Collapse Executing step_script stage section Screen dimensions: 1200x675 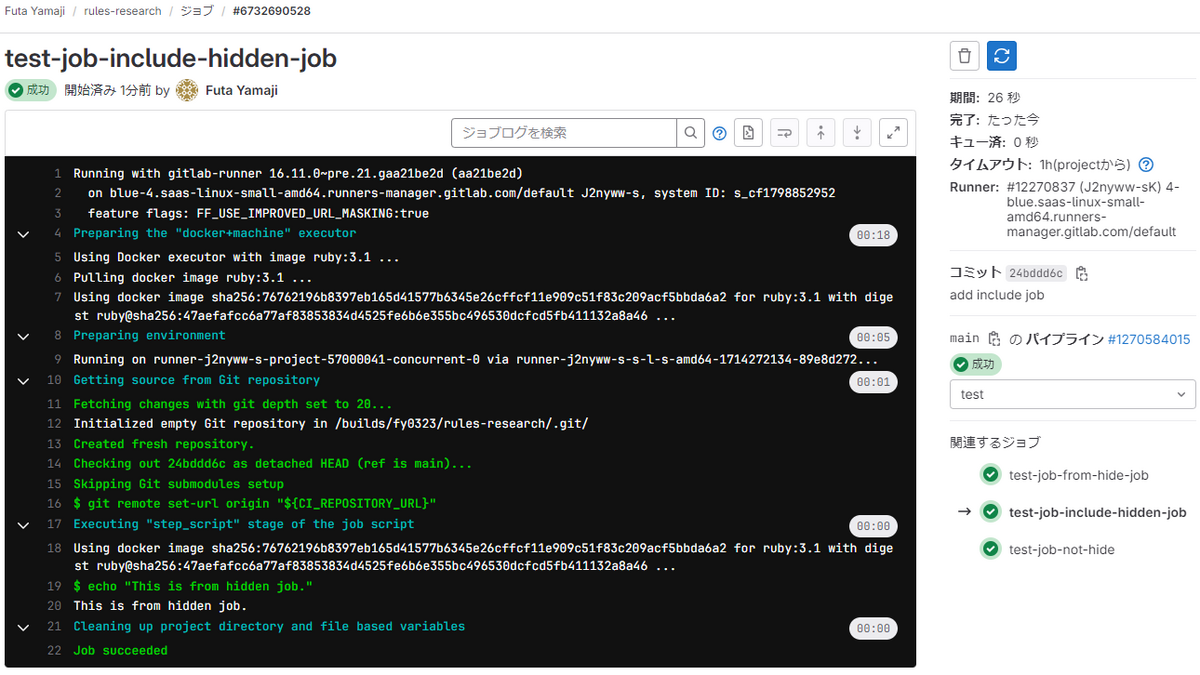22,525
